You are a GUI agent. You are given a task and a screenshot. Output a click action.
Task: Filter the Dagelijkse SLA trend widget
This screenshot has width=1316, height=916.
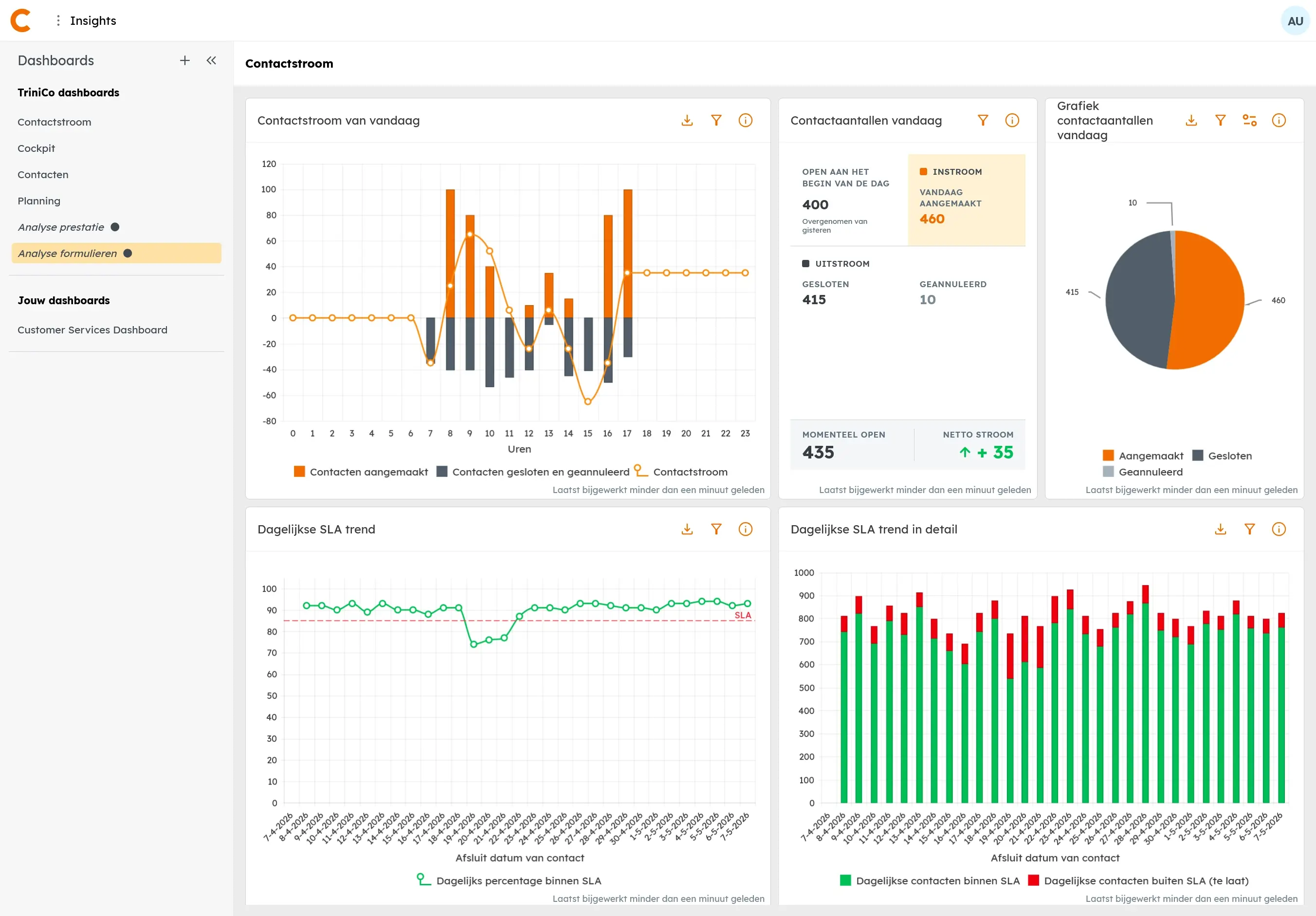716,529
